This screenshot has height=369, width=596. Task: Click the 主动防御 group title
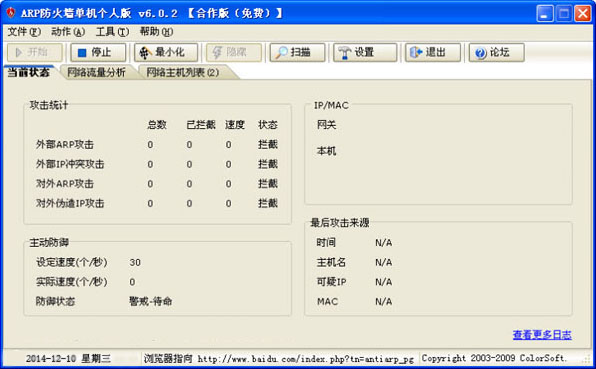pyautogui.click(x=49, y=242)
